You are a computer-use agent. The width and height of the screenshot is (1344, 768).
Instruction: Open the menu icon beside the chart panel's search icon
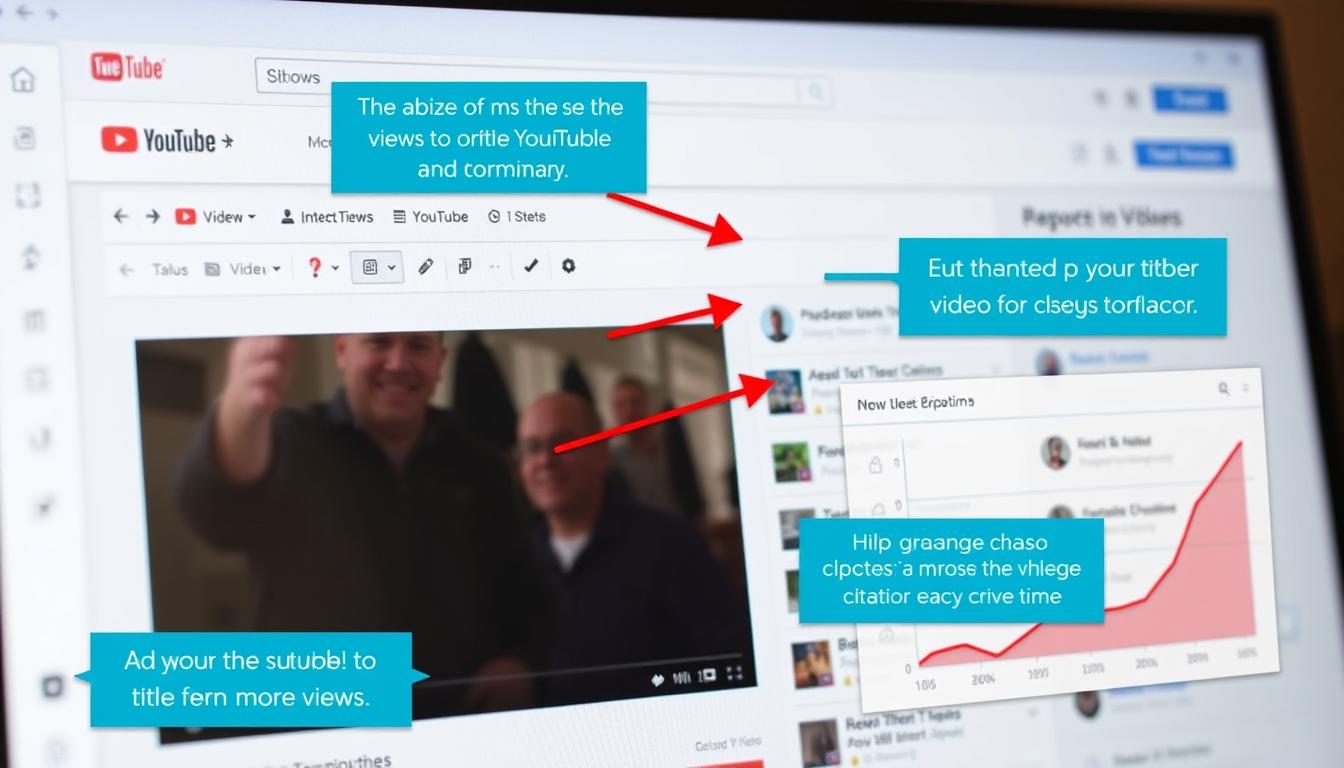(1246, 388)
